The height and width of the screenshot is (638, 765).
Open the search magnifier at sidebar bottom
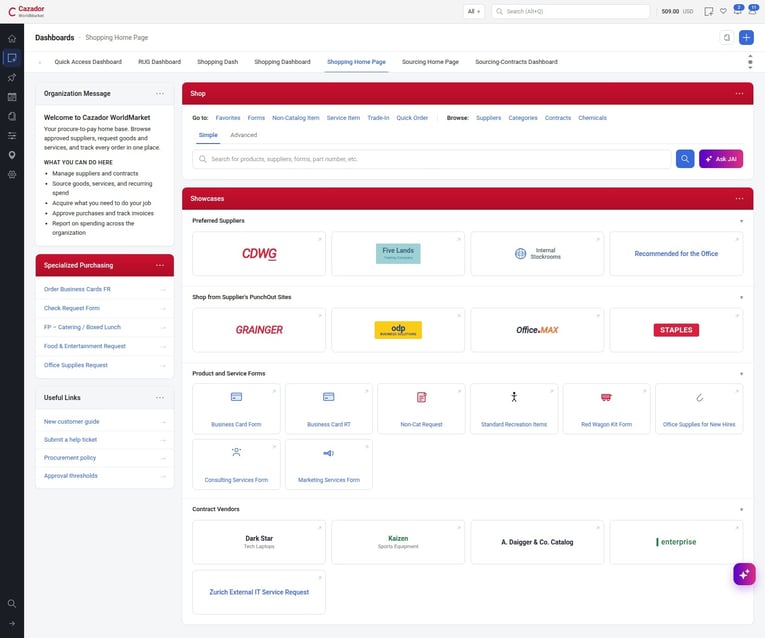[x=12, y=604]
